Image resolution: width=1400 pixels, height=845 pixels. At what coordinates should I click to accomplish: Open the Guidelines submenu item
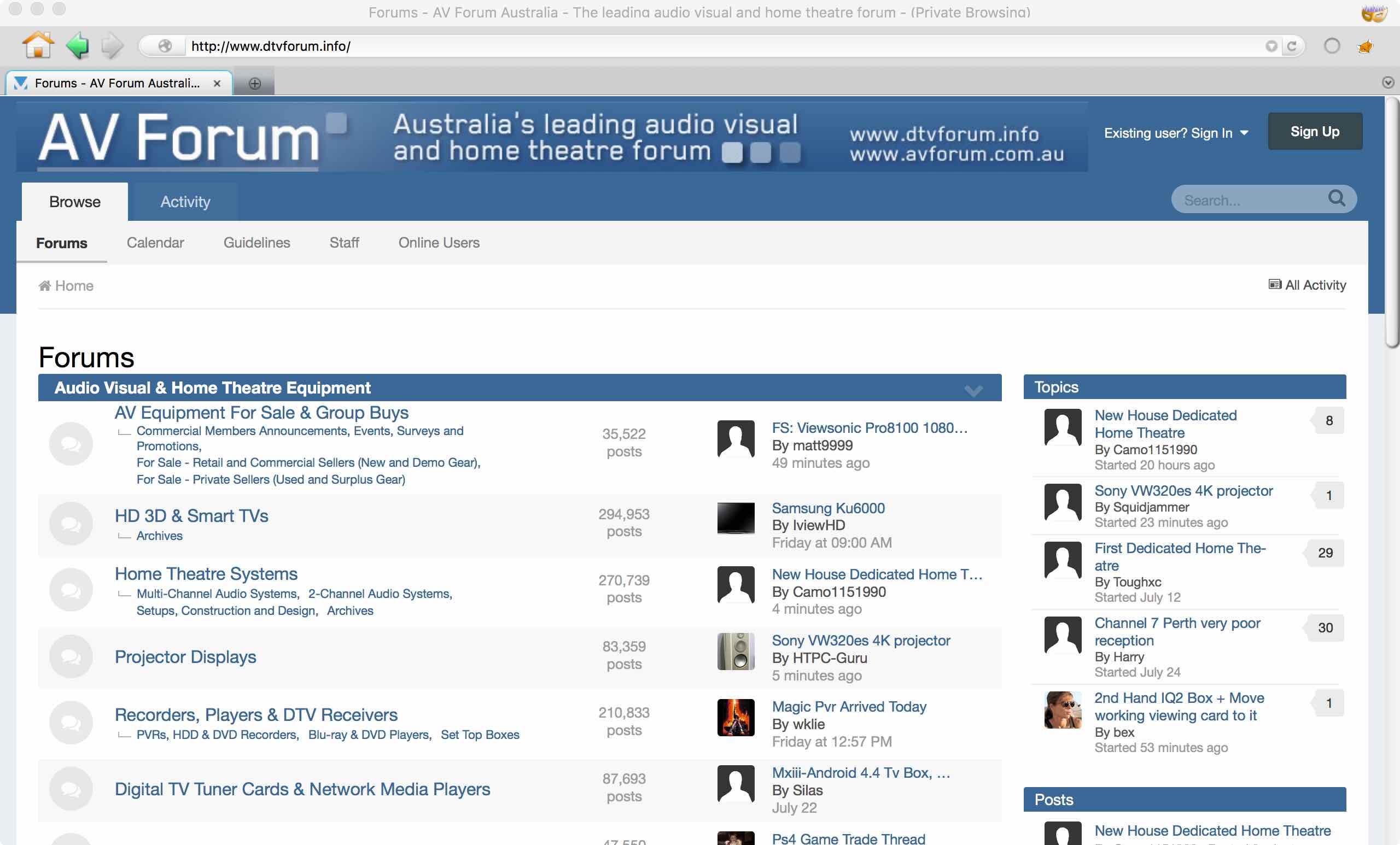256,243
